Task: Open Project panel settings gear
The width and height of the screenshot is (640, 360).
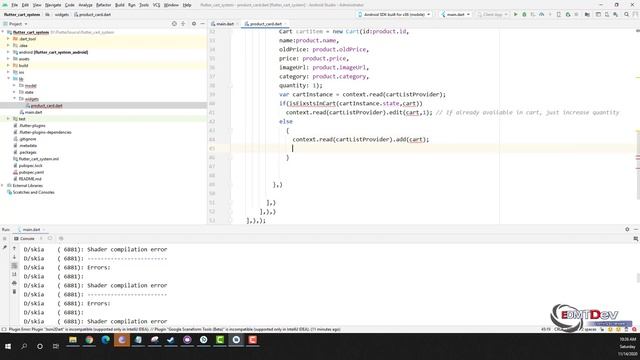Action: (194, 24)
